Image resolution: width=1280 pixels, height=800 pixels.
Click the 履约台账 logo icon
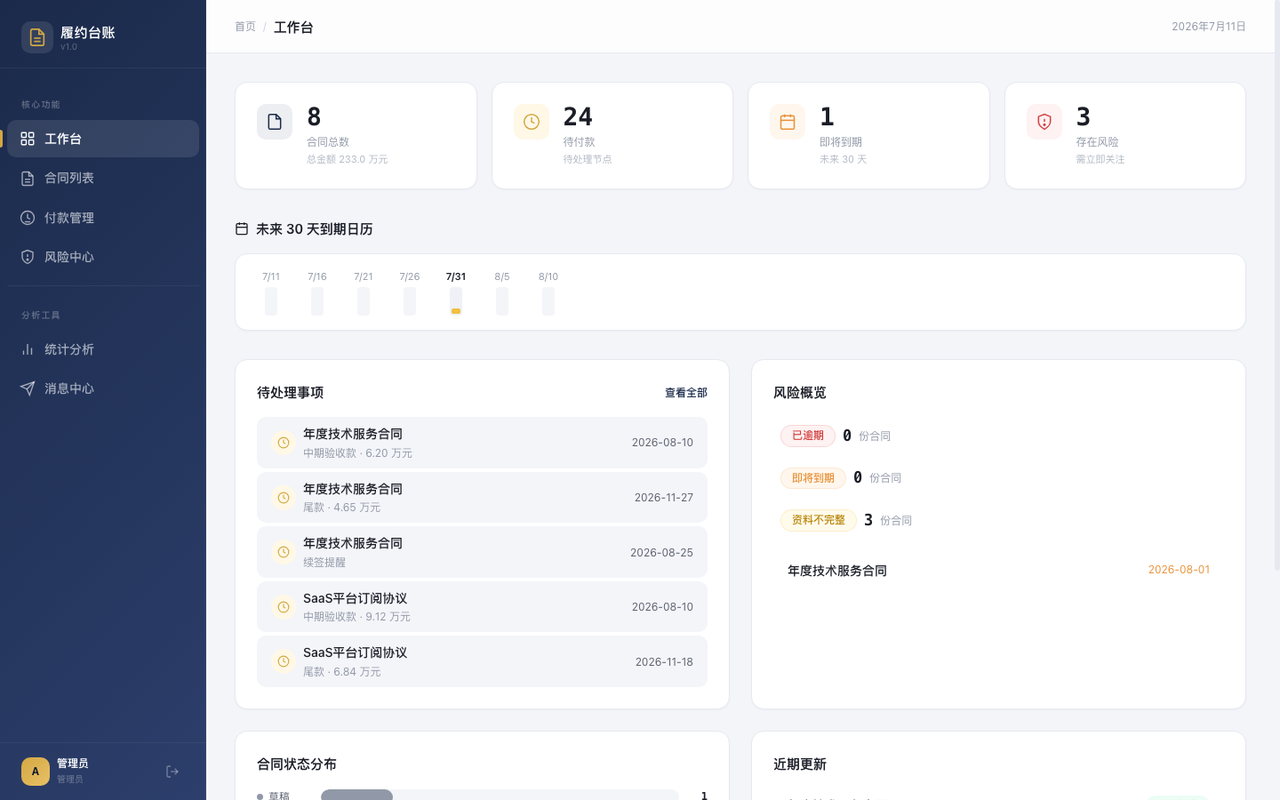tap(37, 38)
